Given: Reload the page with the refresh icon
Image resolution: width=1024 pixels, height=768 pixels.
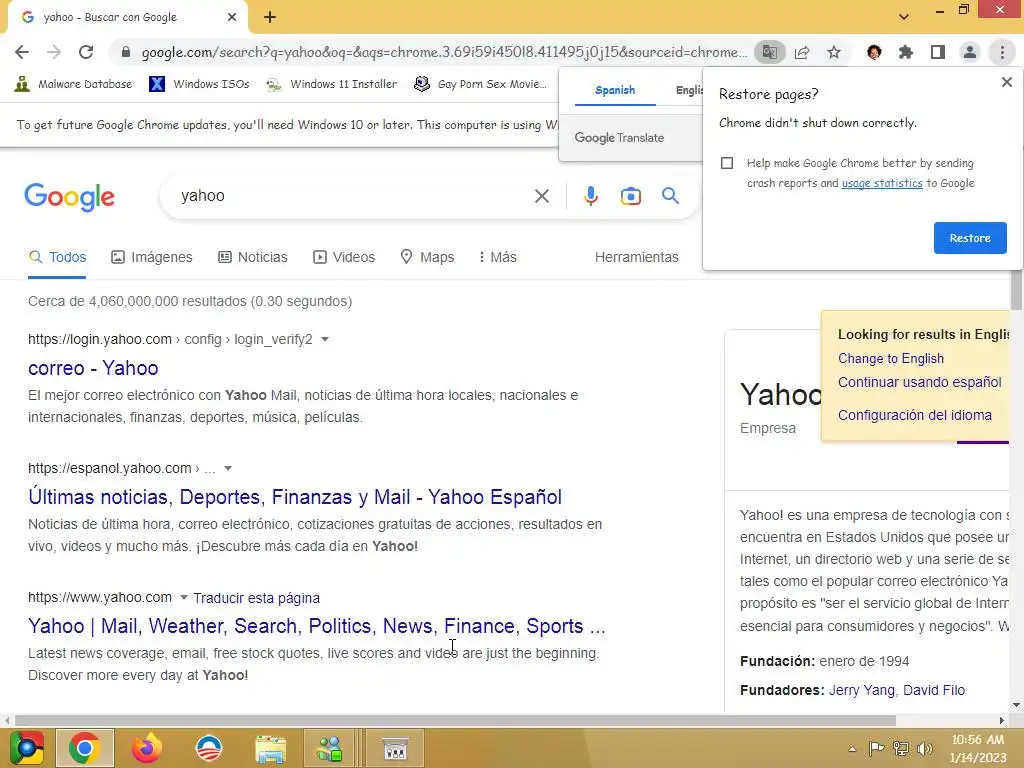Looking at the screenshot, I should coord(86,52).
